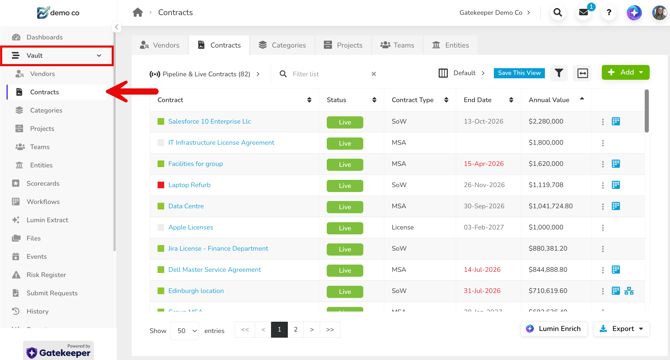Image resolution: width=670 pixels, height=360 pixels.
Task: Click the next page > button
Action: pos(312,330)
